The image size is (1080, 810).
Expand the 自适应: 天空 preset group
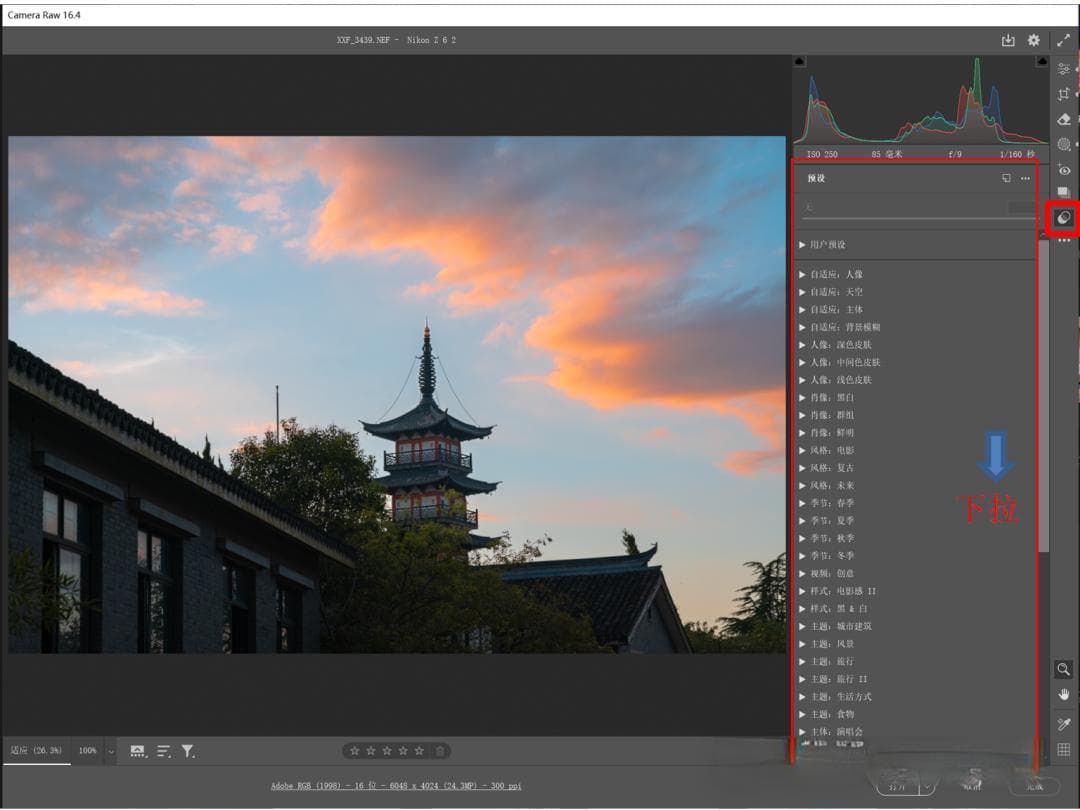802,292
